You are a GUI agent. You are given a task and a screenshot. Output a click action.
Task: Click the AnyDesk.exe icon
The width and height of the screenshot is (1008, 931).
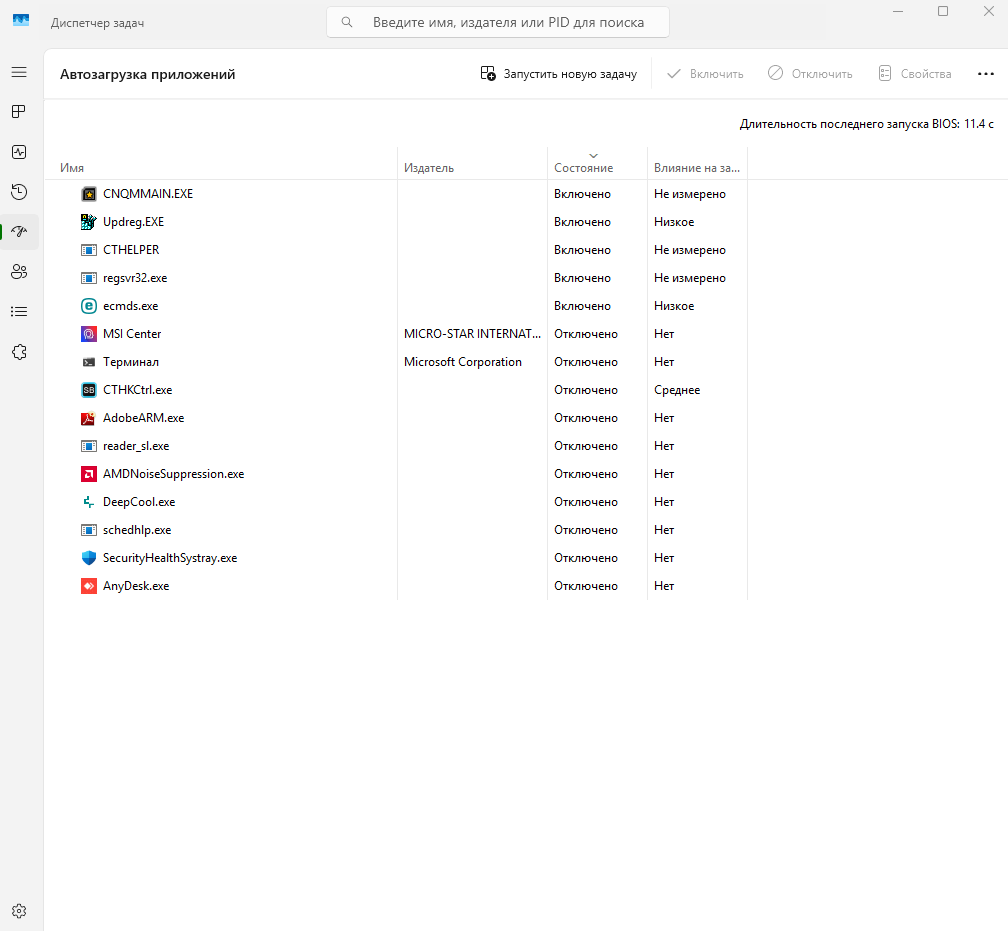[x=89, y=586]
